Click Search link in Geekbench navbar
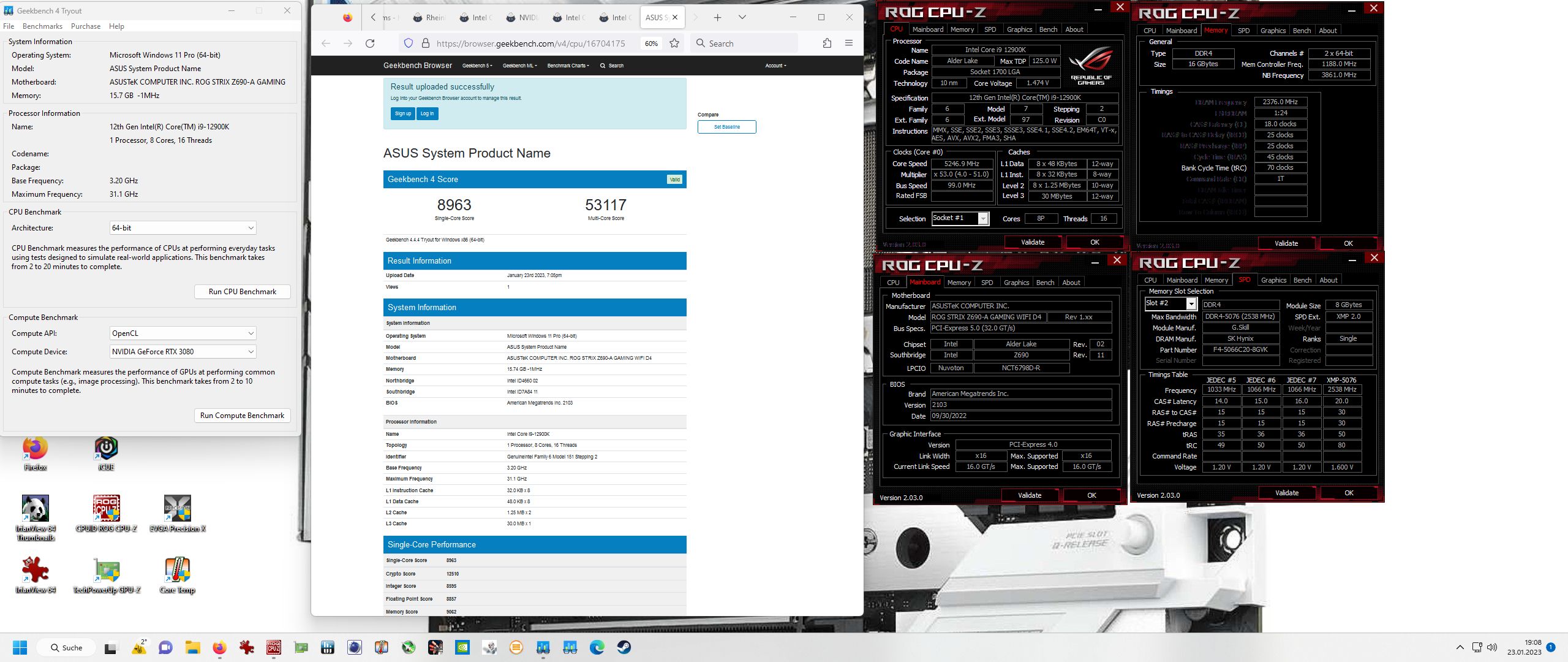1568x662 pixels. click(612, 66)
